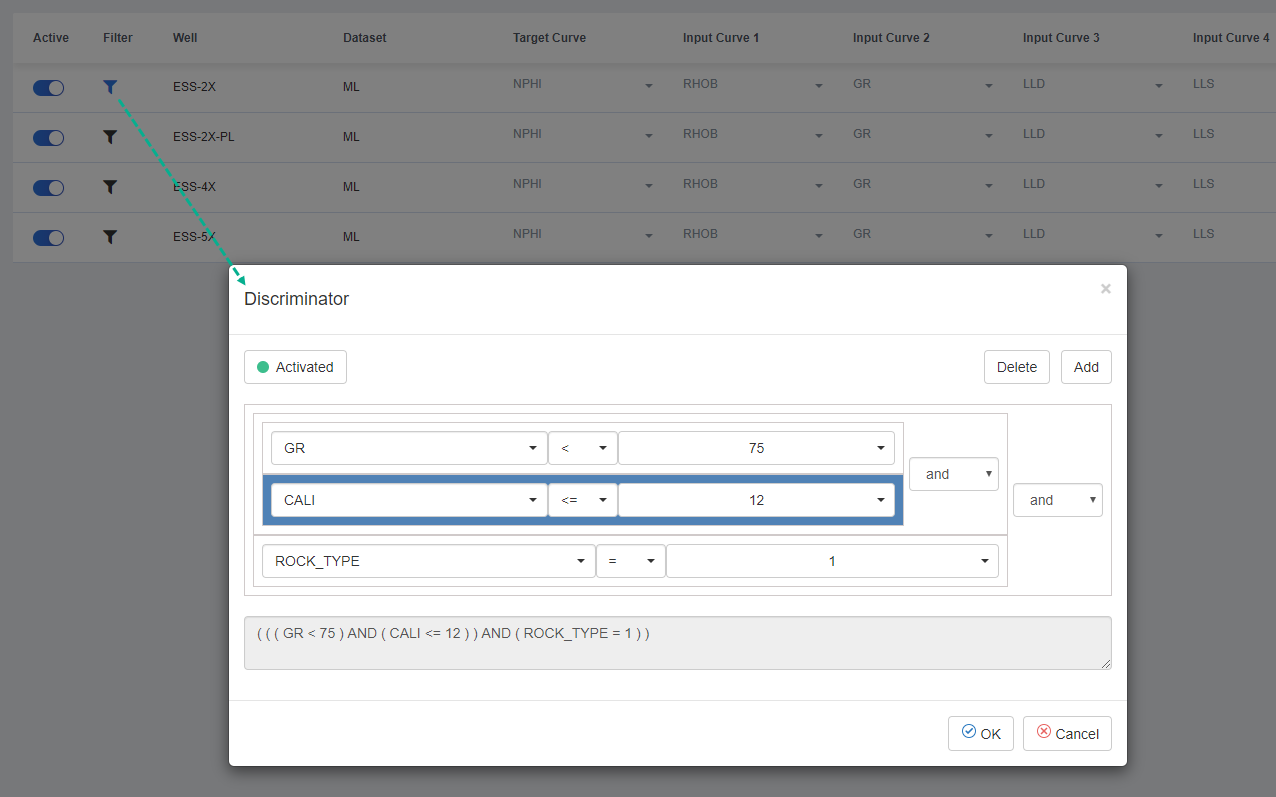
Task: Confirm discriminator with OK button
Action: pyautogui.click(x=981, y=733)
